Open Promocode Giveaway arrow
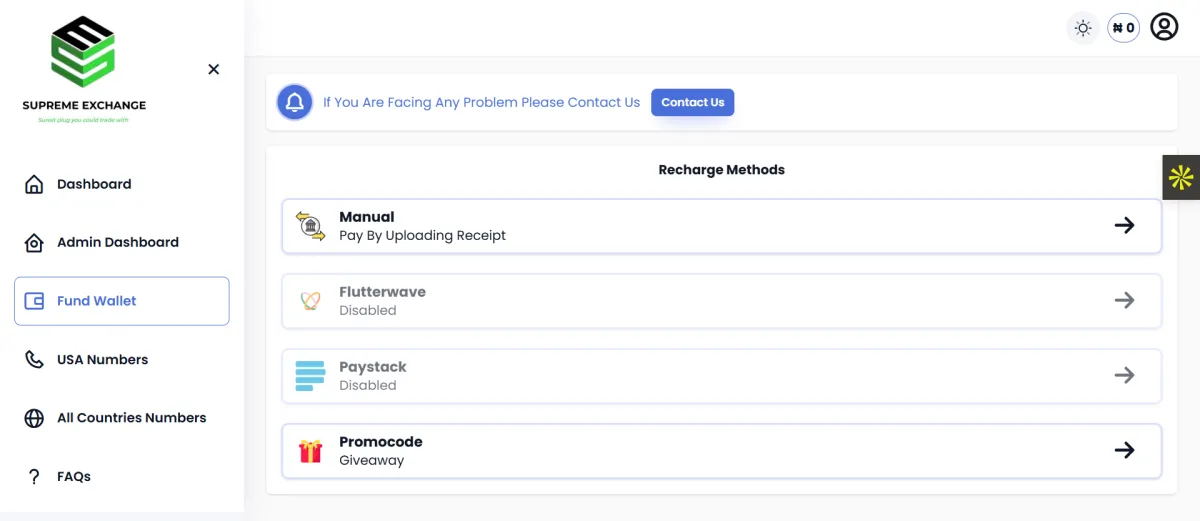This screenshot has height=521, width=1200. coord(1124,450)
